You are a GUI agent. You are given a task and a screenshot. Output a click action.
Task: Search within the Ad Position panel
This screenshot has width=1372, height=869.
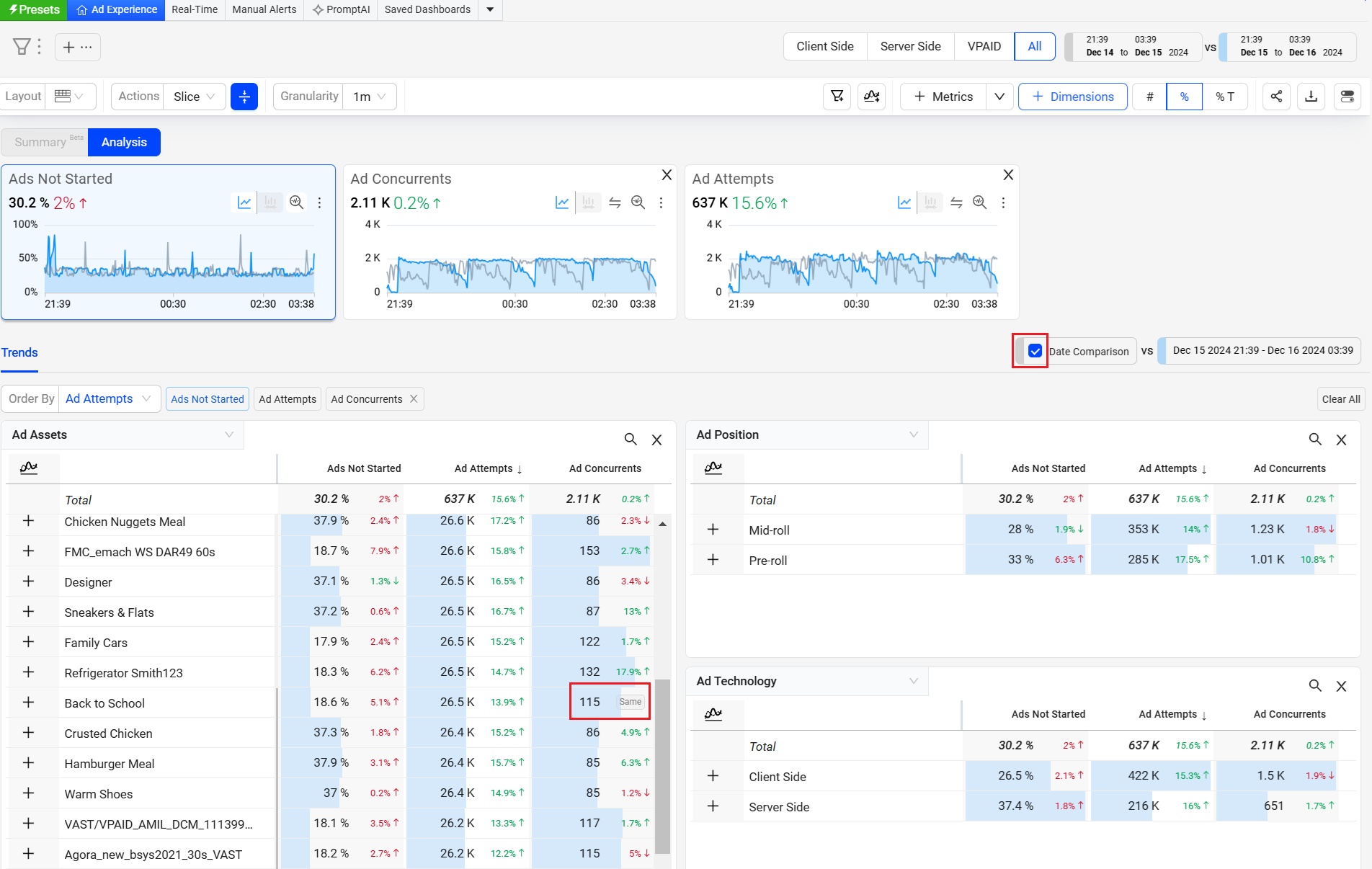[x=1314, y=440]
